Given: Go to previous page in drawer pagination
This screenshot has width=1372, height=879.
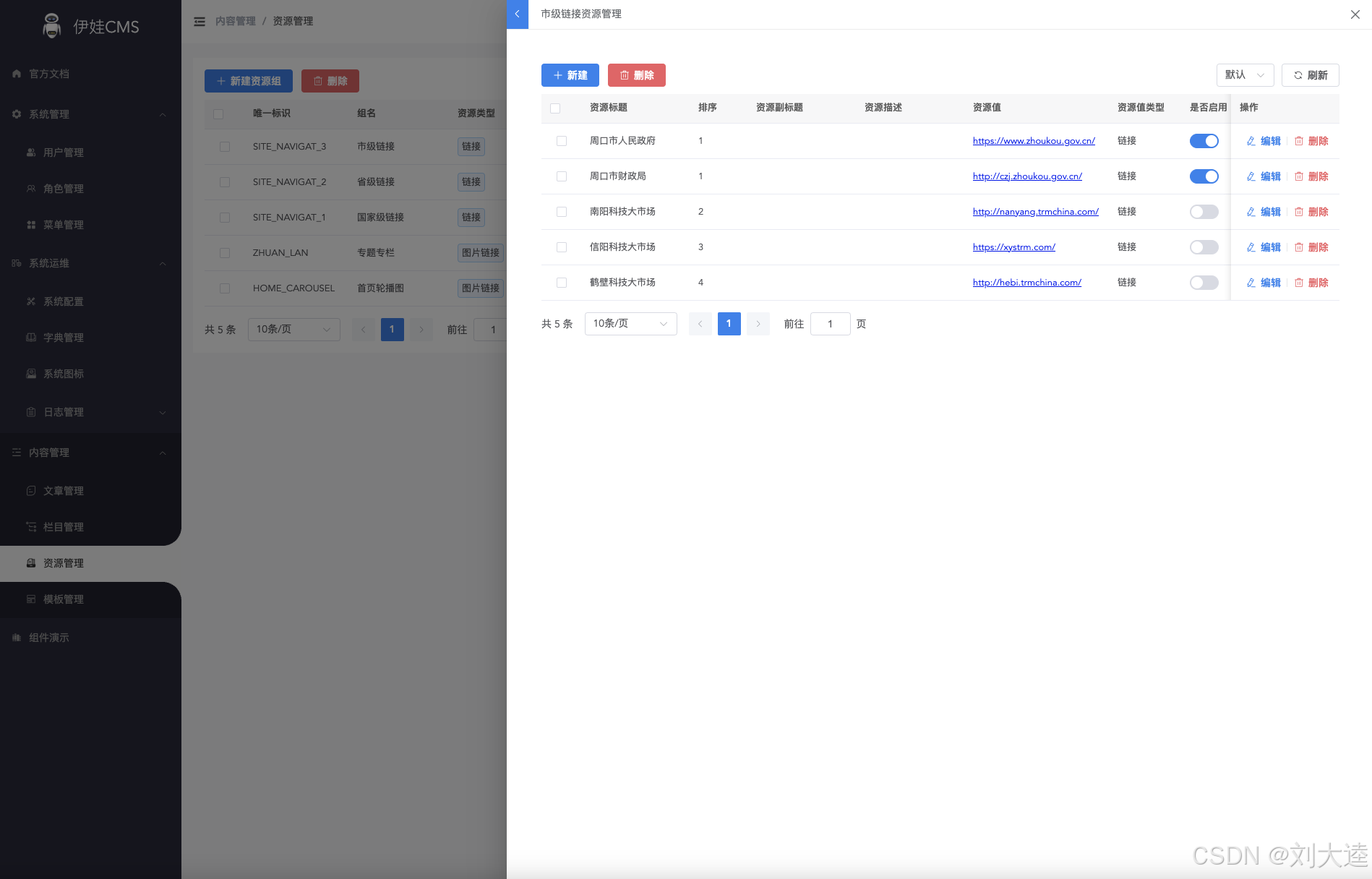Looking at the screenshot, I should 700,324.
